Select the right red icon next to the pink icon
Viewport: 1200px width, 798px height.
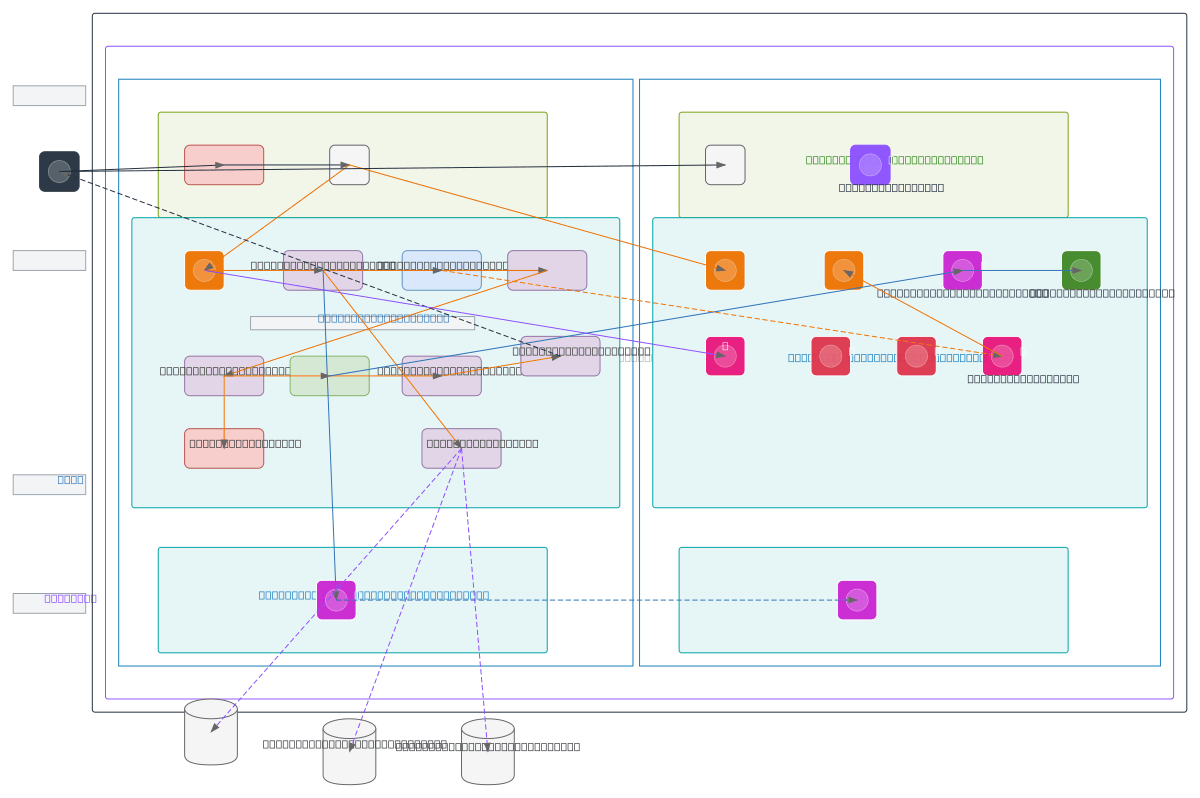[x=916, y=356]
